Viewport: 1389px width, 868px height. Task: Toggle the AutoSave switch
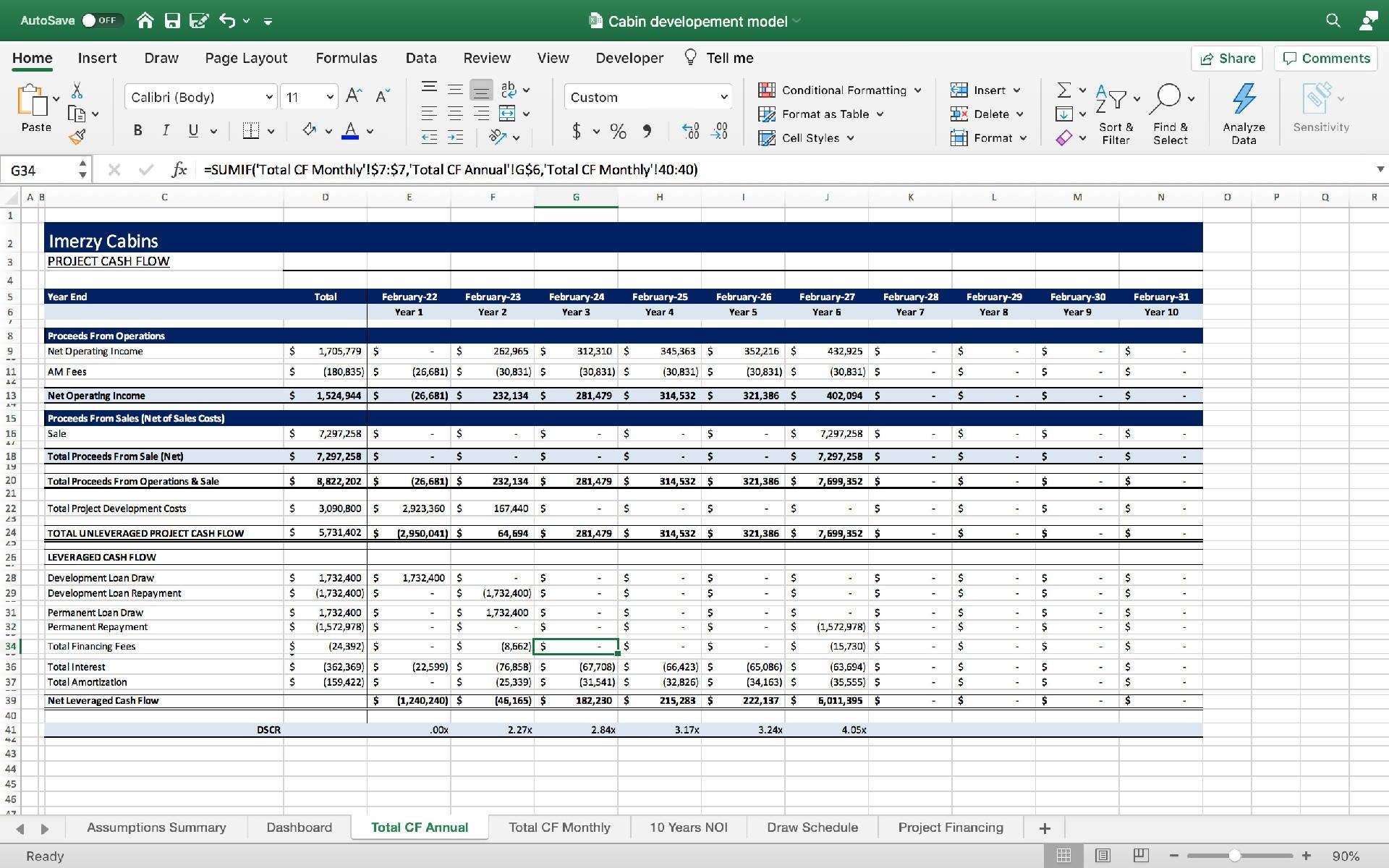point(101,20)
